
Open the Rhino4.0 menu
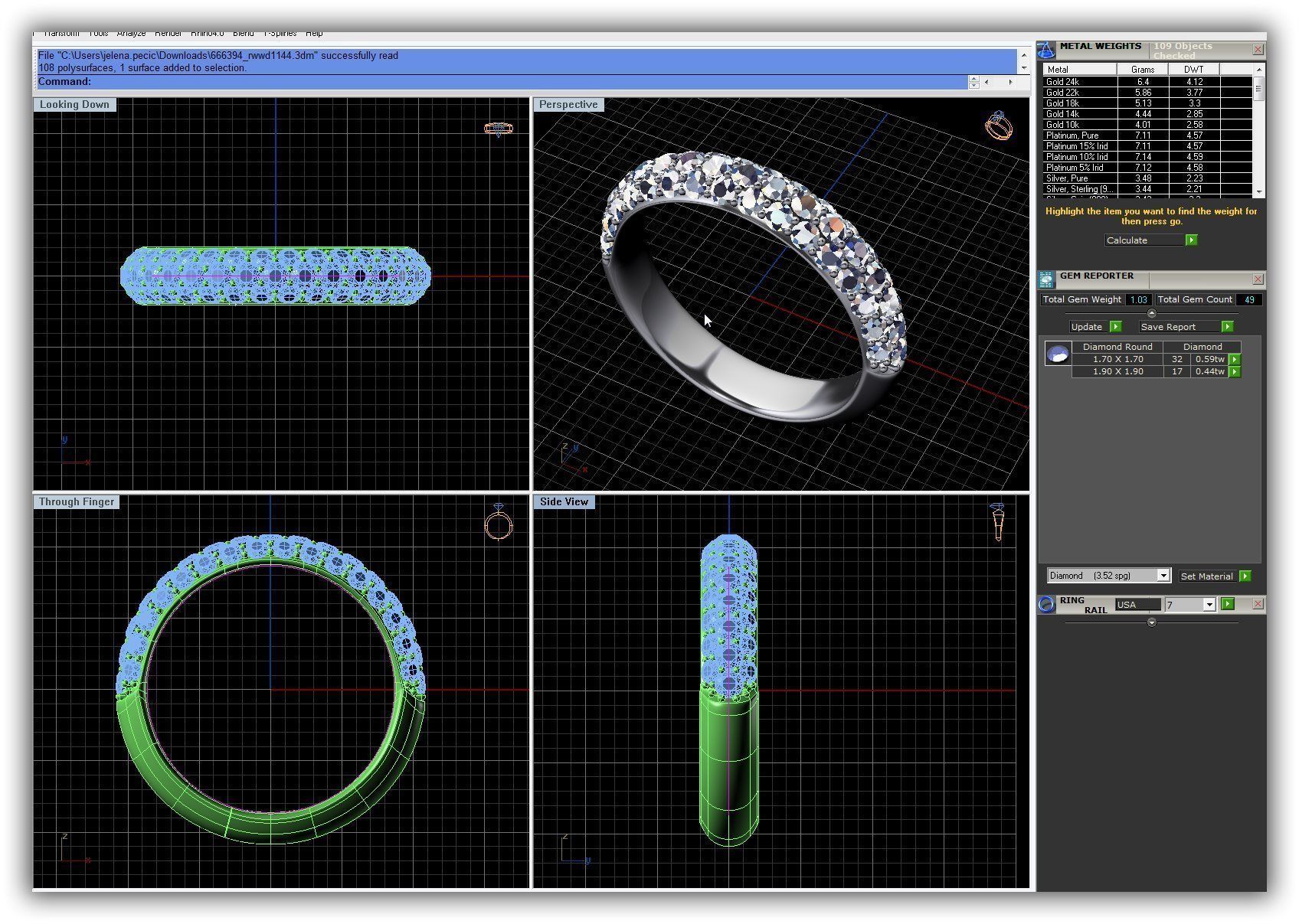207,34
